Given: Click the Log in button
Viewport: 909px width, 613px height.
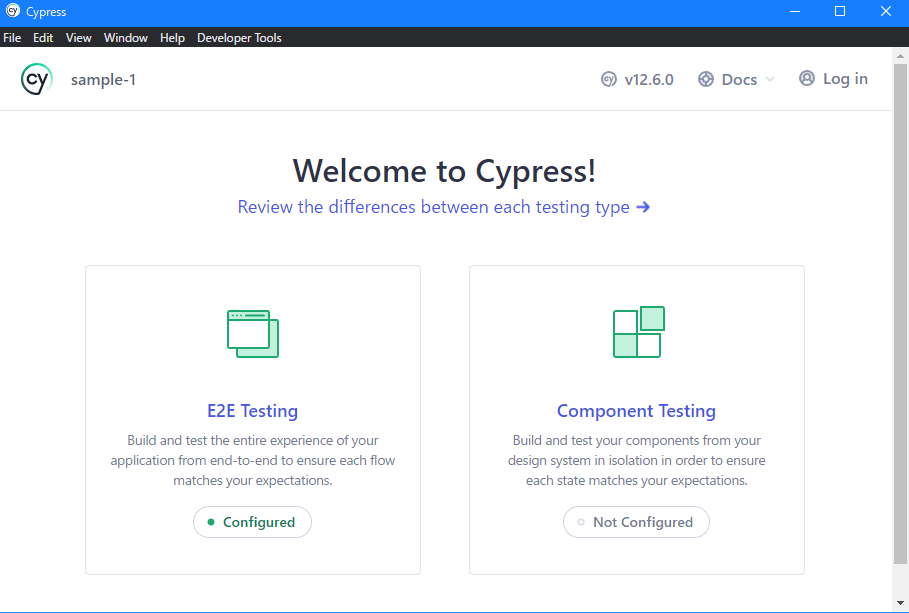Looking at the screenshot, I should tap(833, 79).
